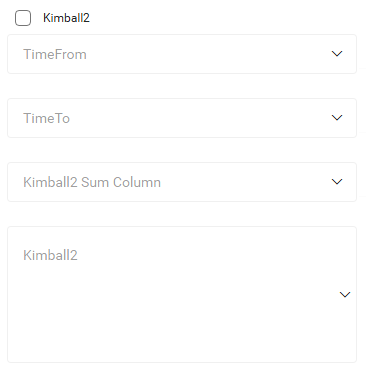Screen dimensions: 366x371
Task: Enable Kimball2 using the square checkbox
Action: click(x=23, y=18)
